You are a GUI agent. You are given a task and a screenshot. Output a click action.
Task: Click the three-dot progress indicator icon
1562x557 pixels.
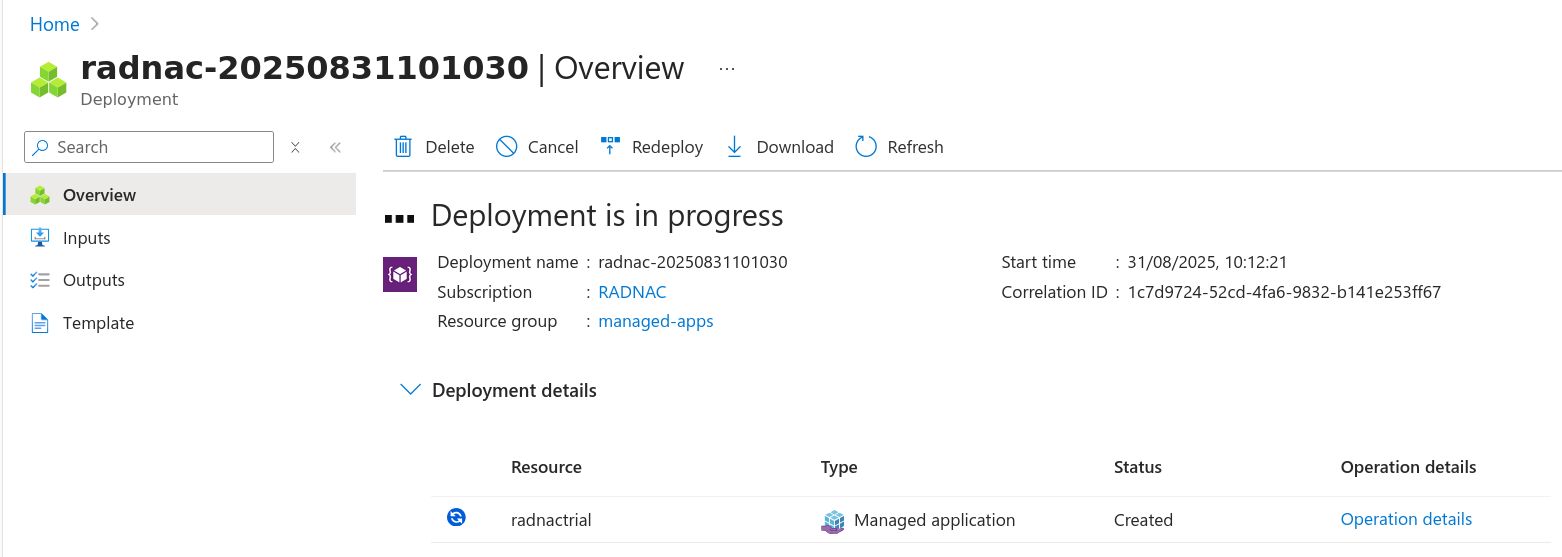pyautogui.click(x=399, y=217)
